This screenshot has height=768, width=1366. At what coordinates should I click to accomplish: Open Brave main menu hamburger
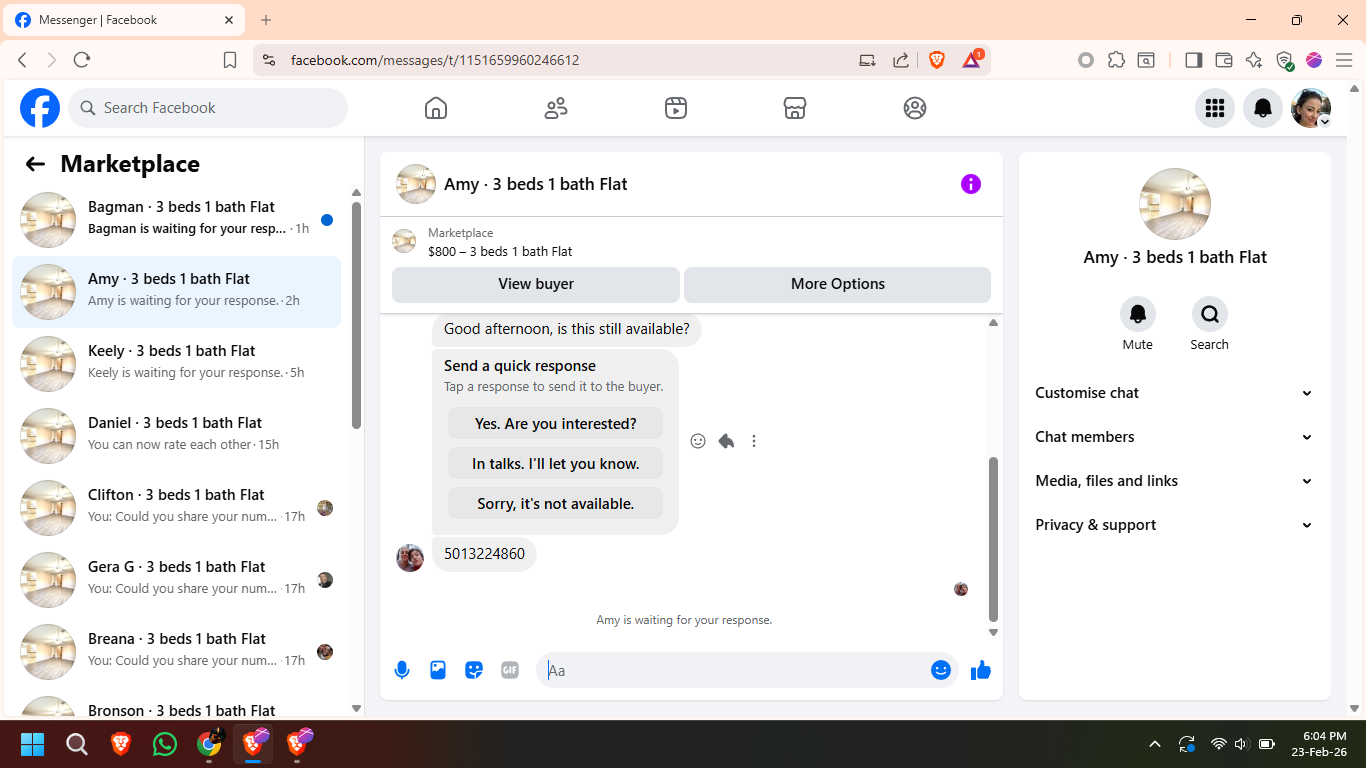[x=1344, y=60]
